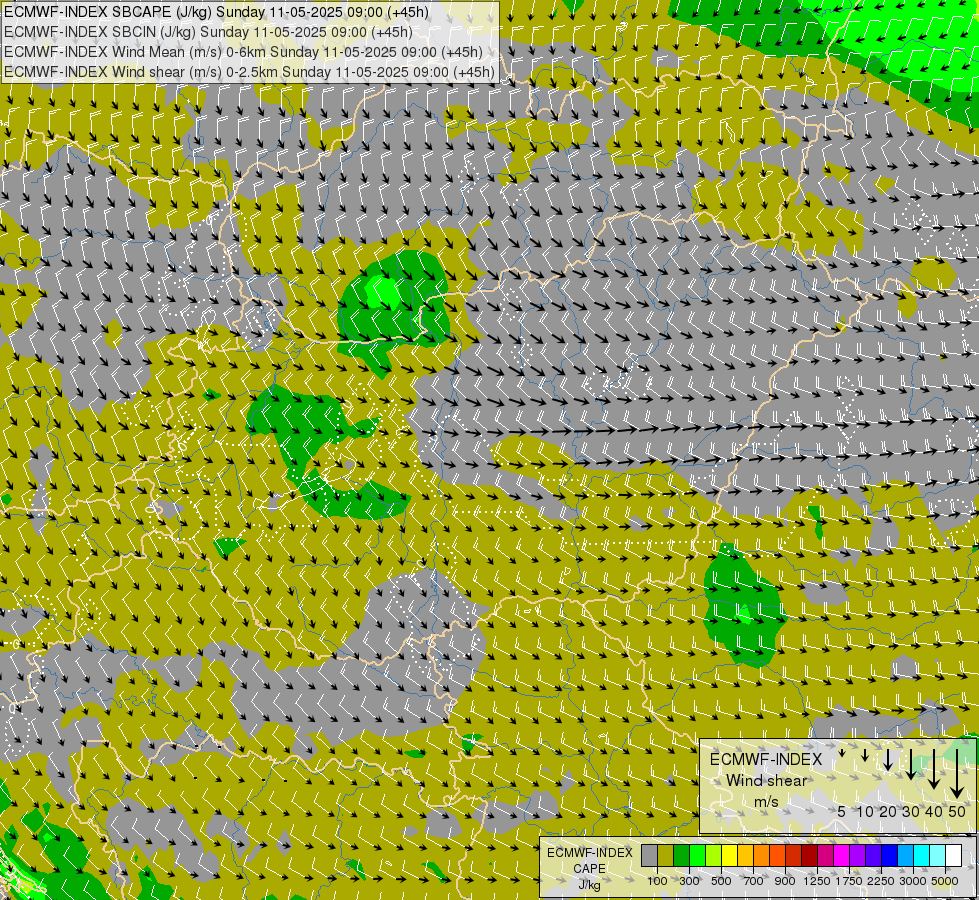Viewport: 979px width, 900px height.
Task: Click the '300' CAPE scale value
Action: point(689,881)
